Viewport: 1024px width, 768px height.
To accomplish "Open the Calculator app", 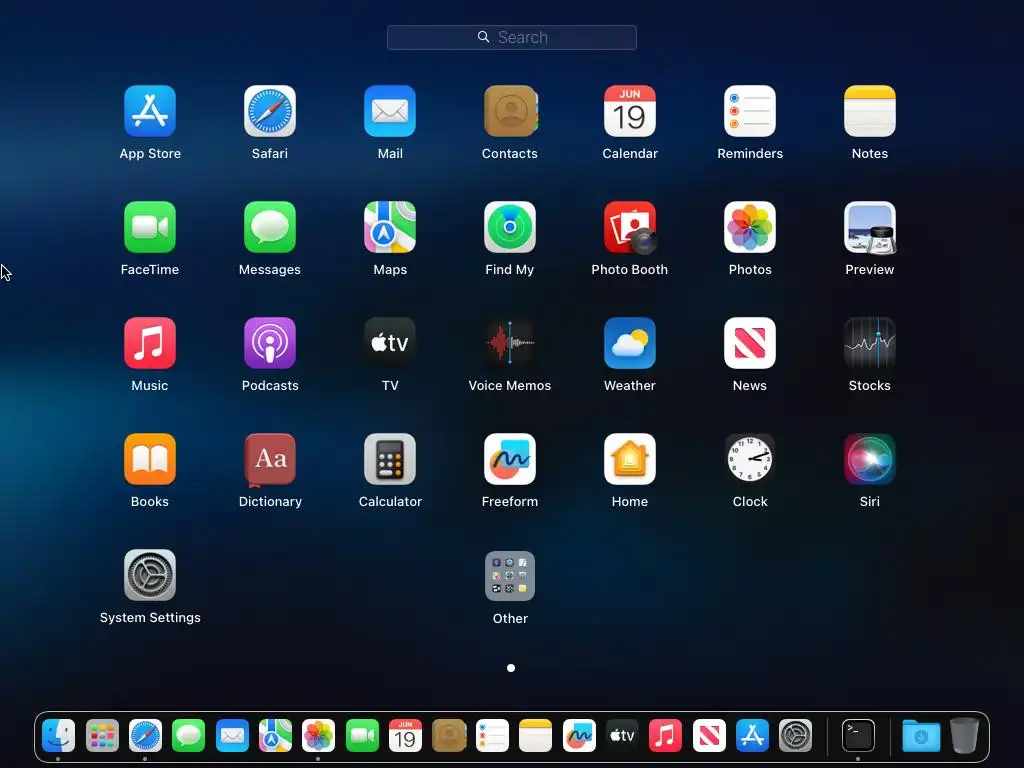I will (390, 459).
